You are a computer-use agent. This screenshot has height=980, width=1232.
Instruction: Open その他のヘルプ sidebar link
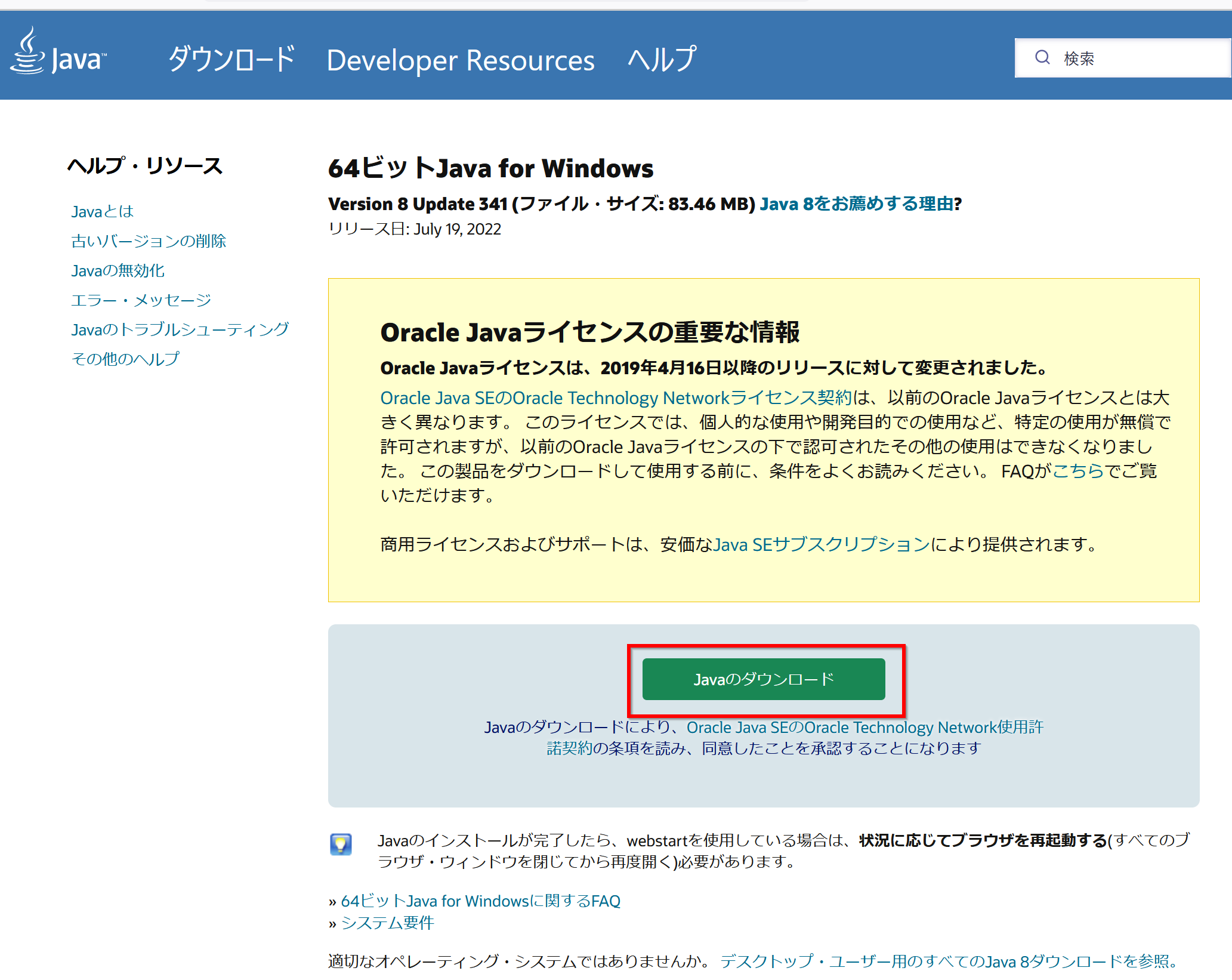pos(125,359)
